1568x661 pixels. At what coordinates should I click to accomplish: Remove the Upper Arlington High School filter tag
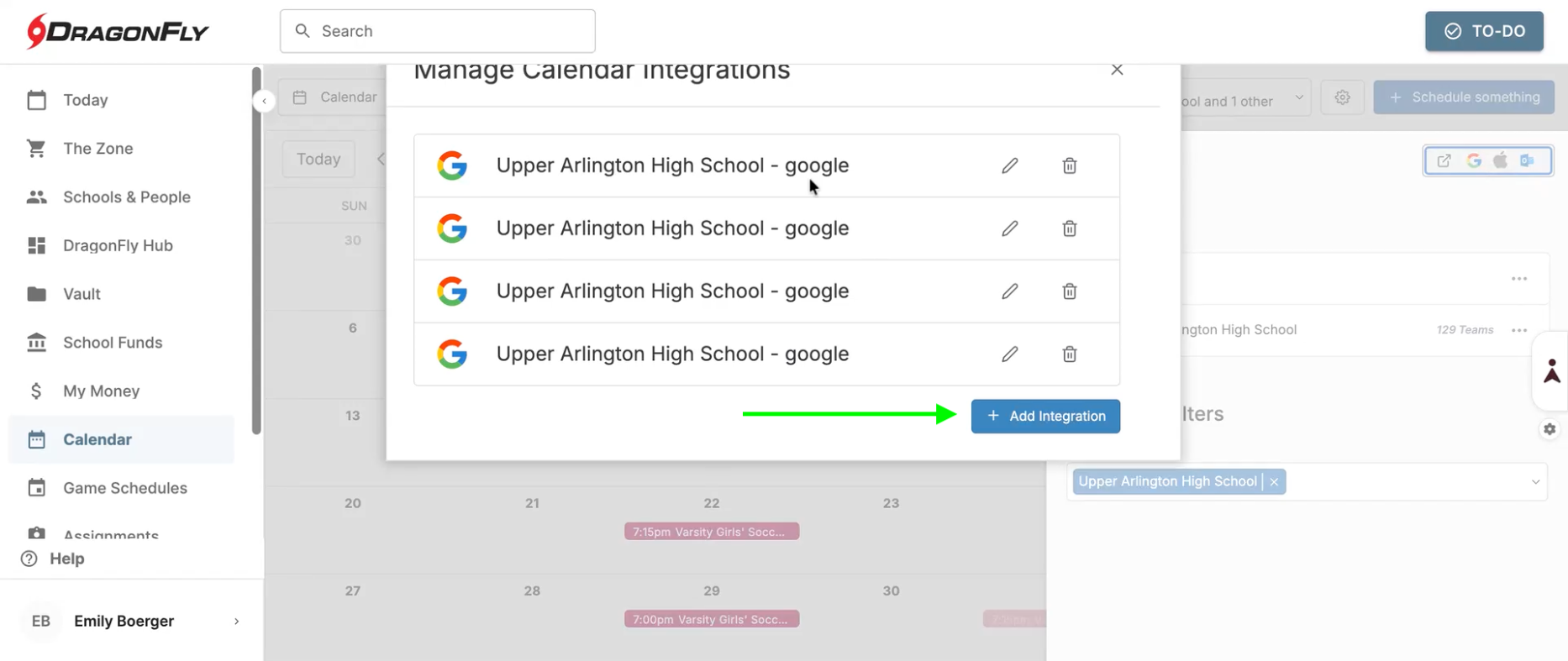point(1274,482)
